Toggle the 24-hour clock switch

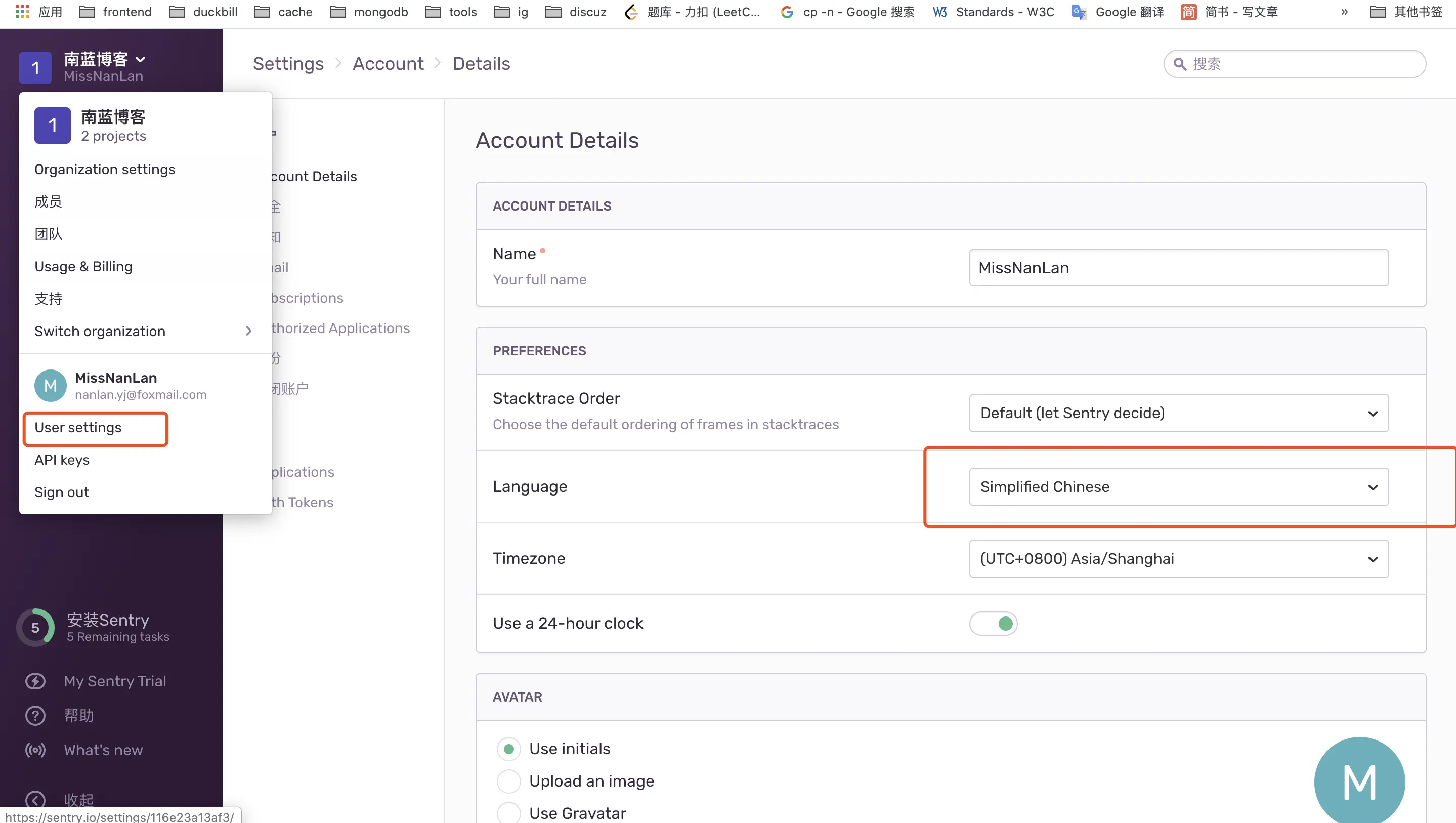[993, 624]
